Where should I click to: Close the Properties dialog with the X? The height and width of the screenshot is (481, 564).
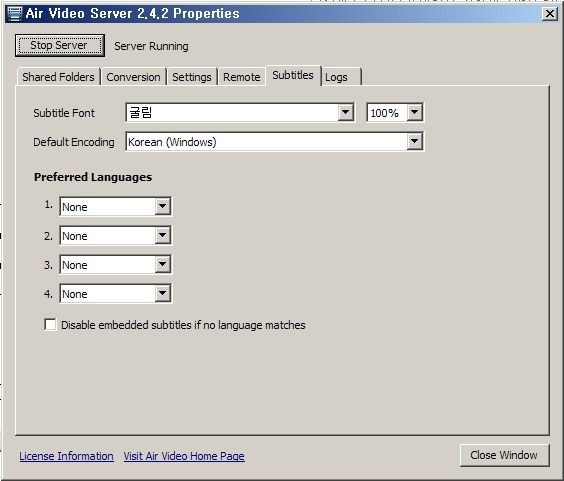click(x=550, y=14)
